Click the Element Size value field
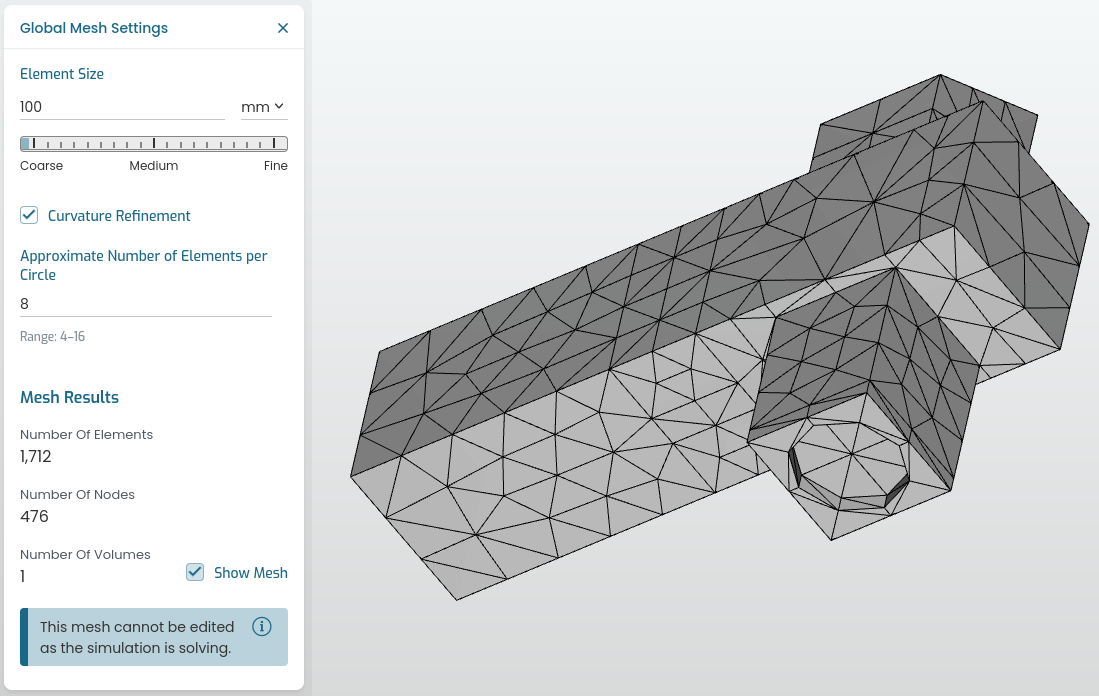This screenshot has width=1099, height=696. [x=121, y=107]
